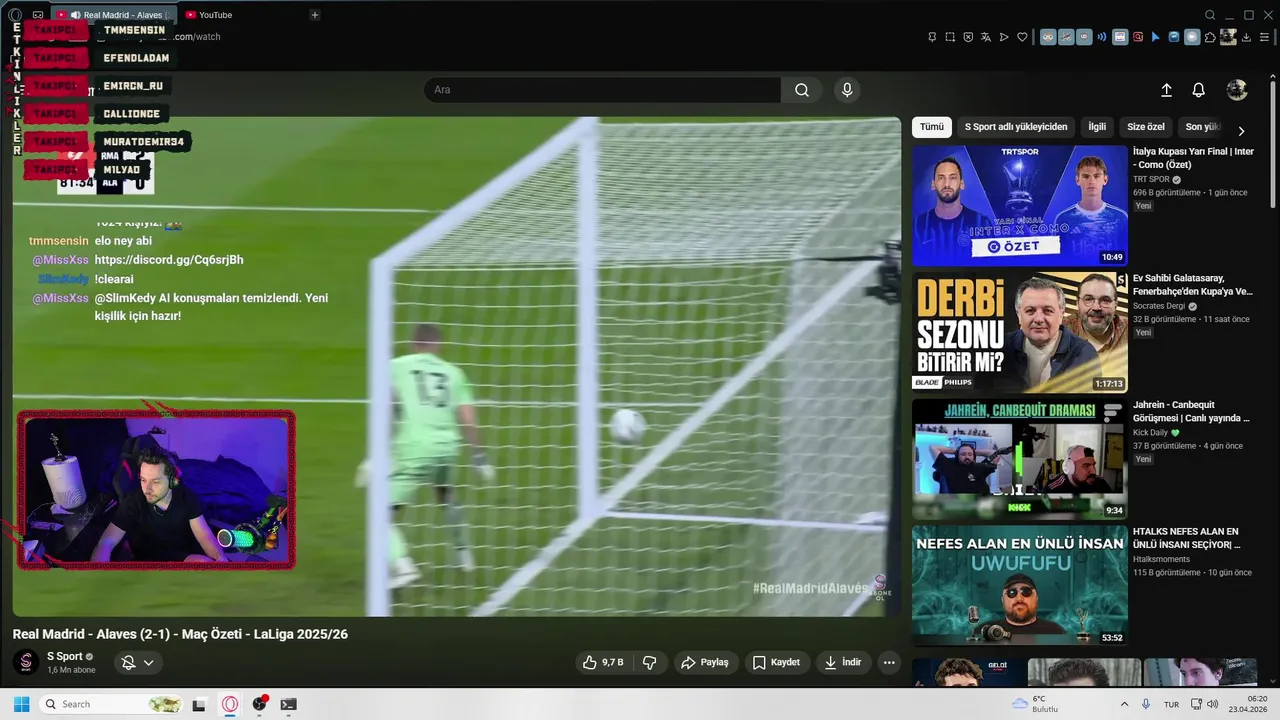Open YouTube notifications bell

[x=1198, y=90]
